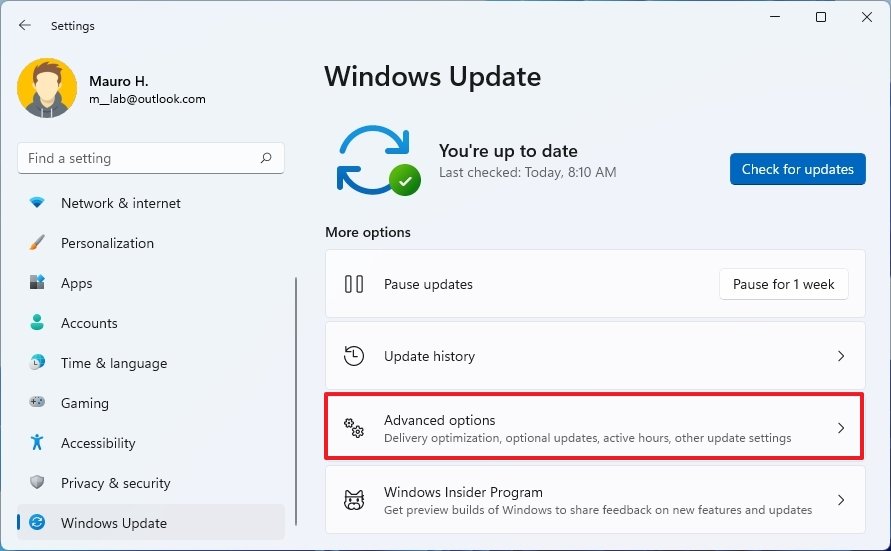891x551 pixels.
Task: Click the Update history clock icon
Action: pos(354,356)
